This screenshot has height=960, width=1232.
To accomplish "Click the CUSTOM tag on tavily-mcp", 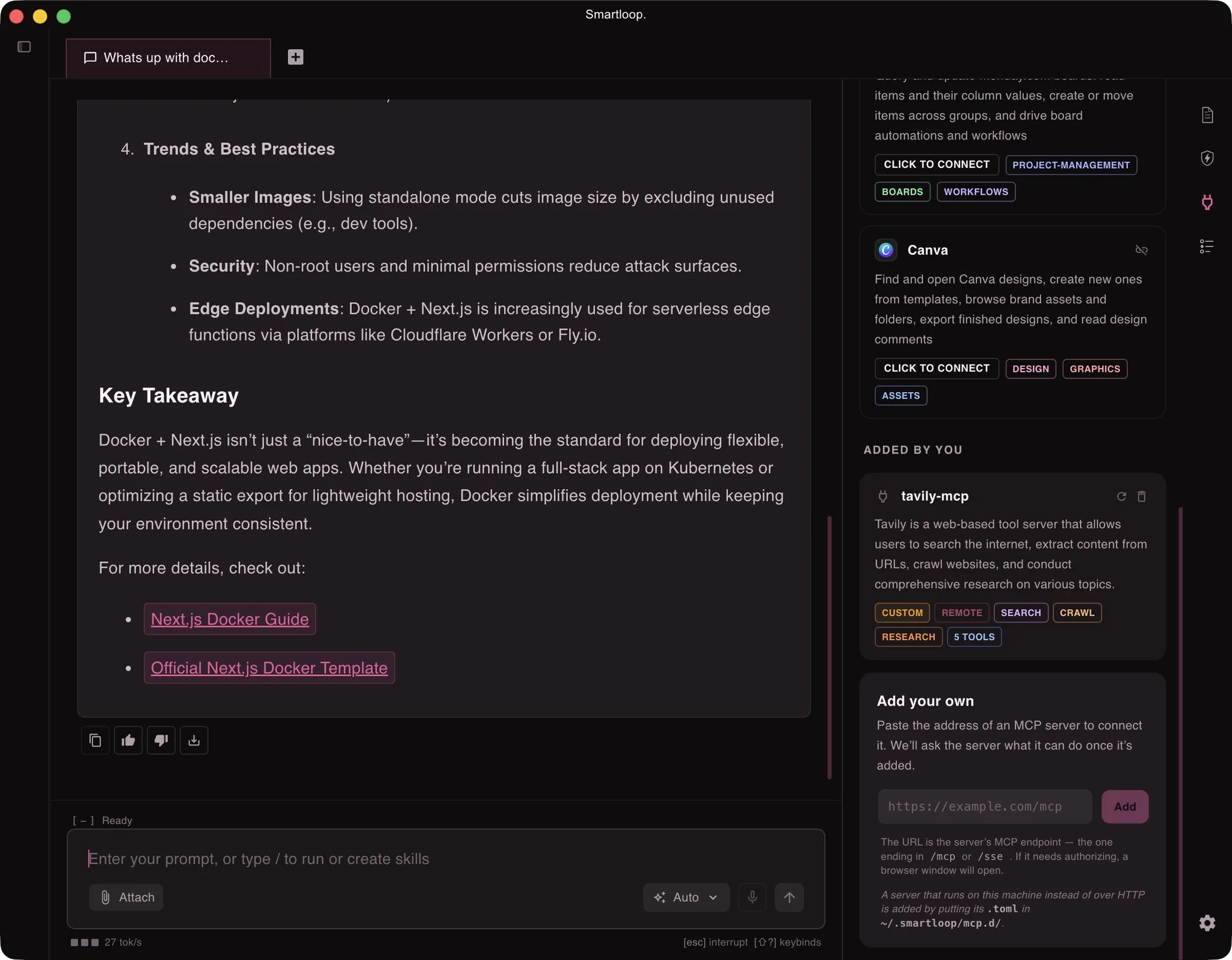I will 902,613.
